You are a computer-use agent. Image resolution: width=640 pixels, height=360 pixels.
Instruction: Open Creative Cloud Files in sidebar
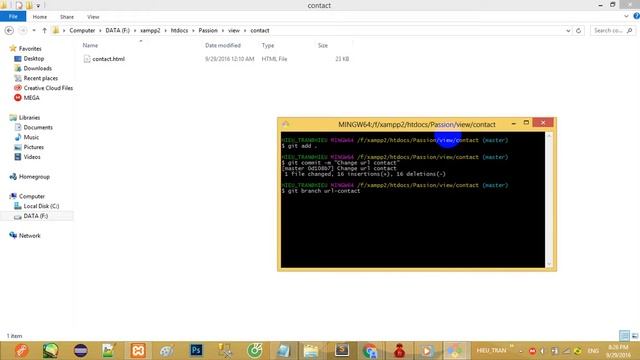tap(48, 88)
